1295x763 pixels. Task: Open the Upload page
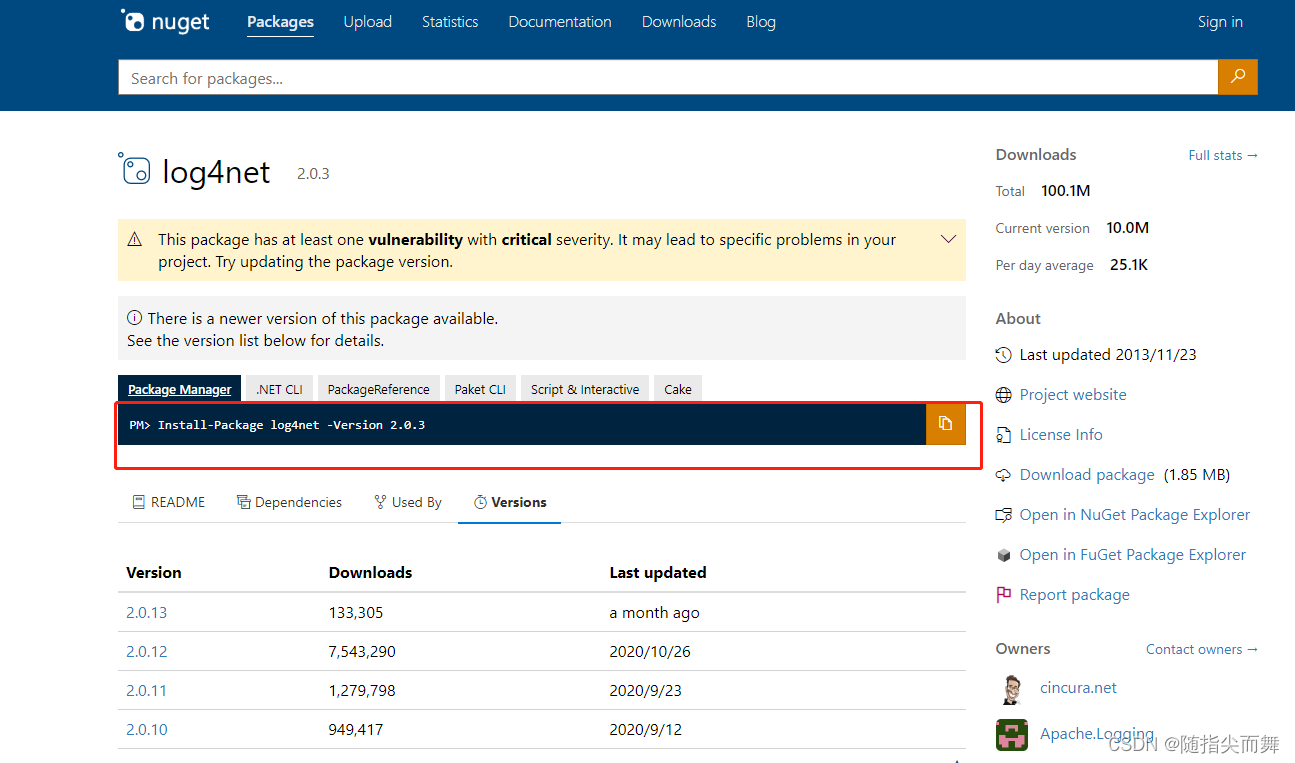tap(368, 22)
